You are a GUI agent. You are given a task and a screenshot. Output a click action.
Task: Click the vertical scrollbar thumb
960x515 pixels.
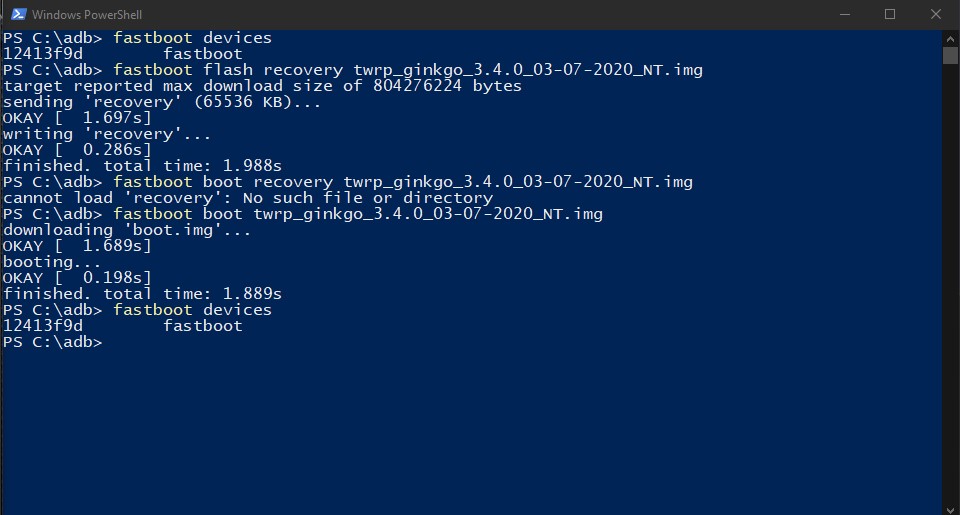pos(950,55)
